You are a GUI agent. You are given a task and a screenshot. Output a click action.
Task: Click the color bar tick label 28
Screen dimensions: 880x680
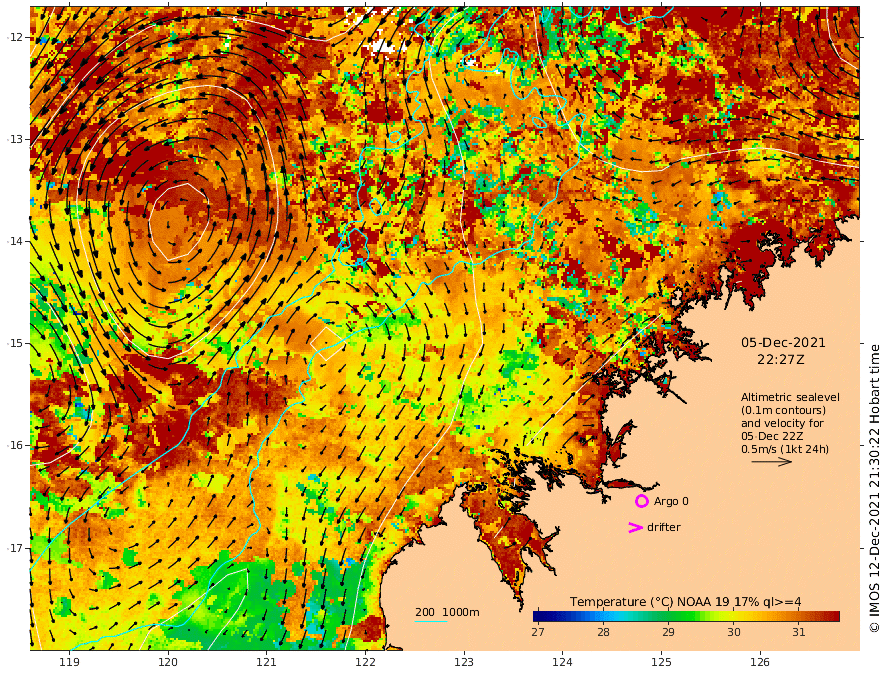click(x=603, y=632)
